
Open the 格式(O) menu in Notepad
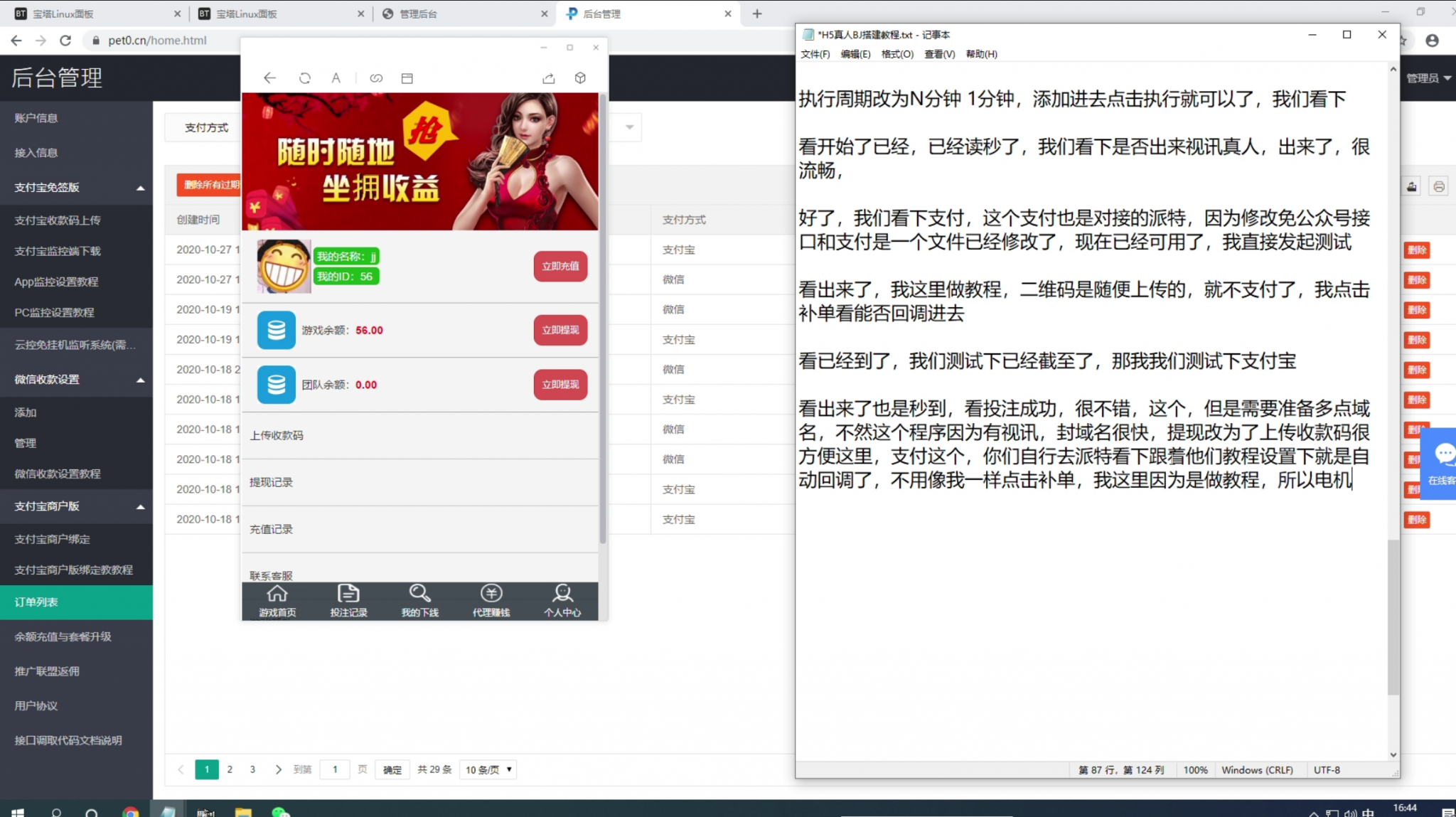pyautogui.click(x=896, y=54)
